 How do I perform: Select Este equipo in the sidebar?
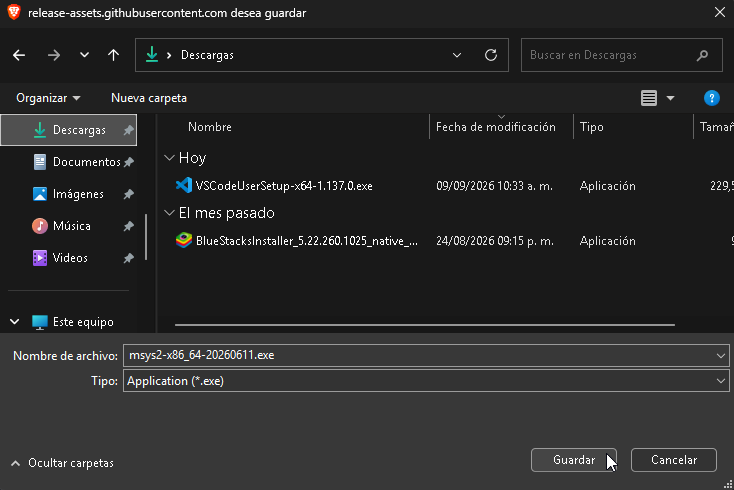[x=83, y=322]
